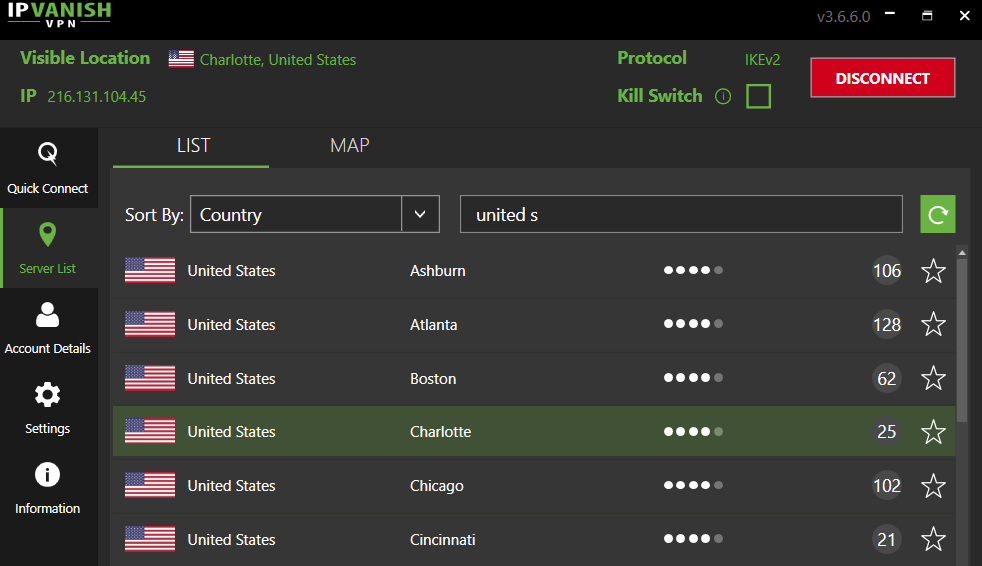
Task: Switch to the MAP tab
Action: [x=349, y=147]
